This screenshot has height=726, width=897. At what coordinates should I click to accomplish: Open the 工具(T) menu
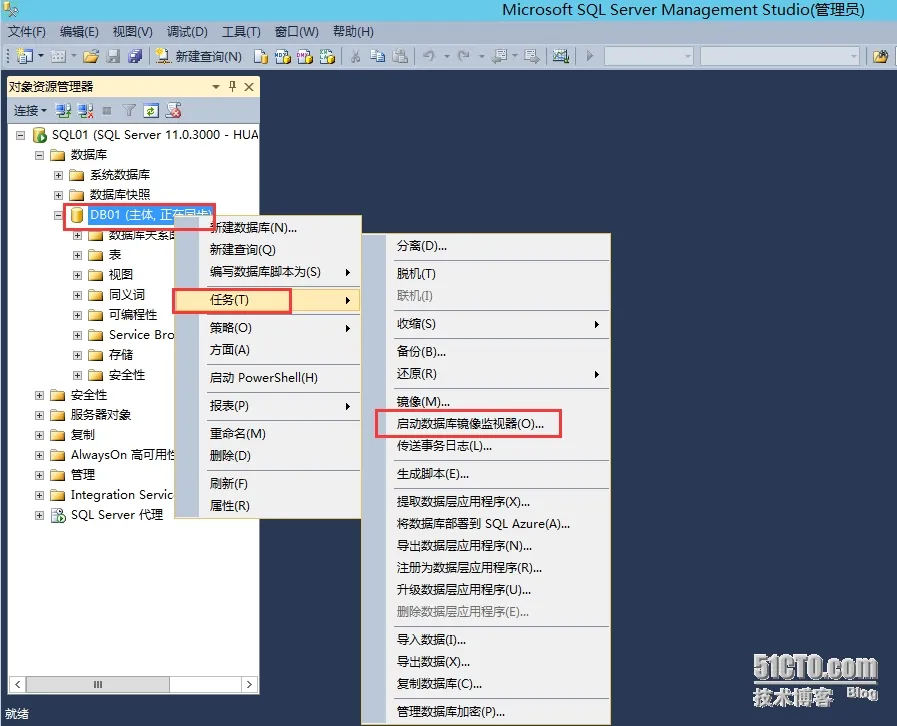[241, 31]
